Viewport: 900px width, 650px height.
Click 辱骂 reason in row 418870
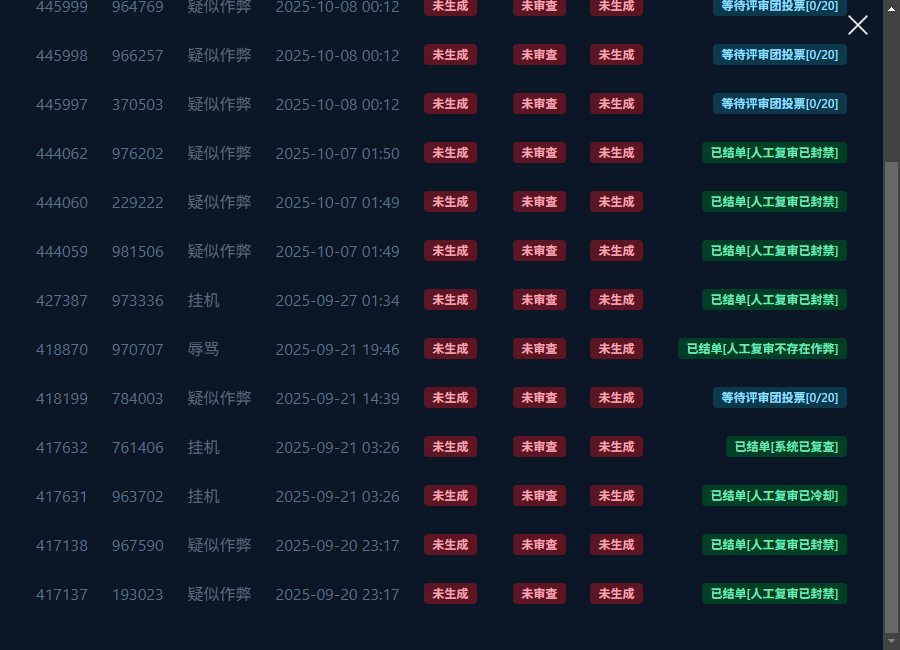point(203,349)
